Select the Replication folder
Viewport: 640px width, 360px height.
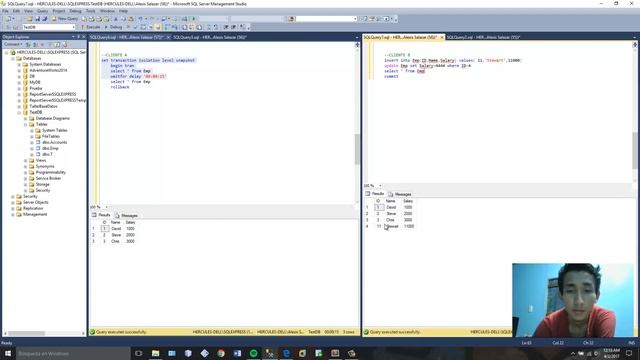click(33, 208)
